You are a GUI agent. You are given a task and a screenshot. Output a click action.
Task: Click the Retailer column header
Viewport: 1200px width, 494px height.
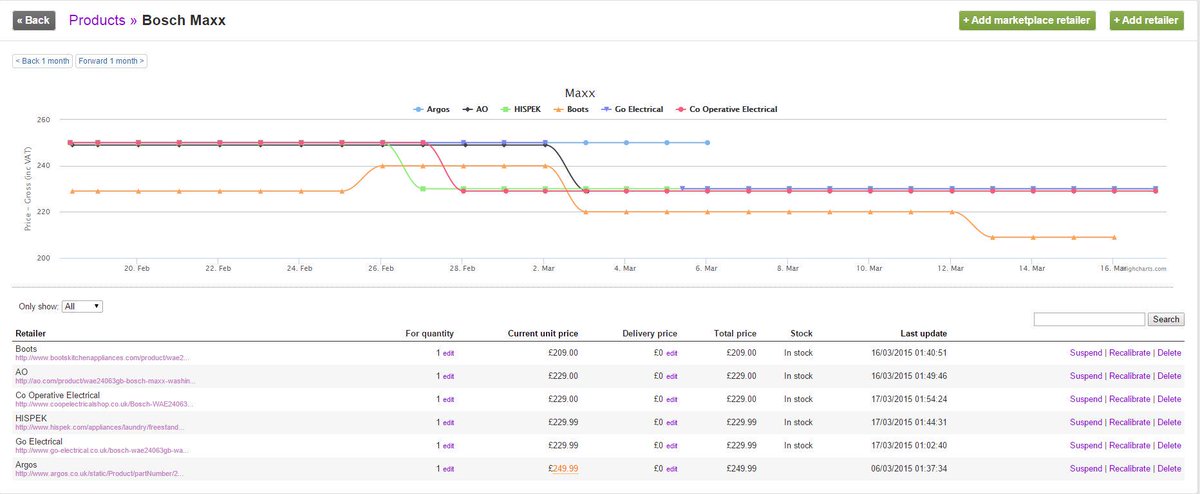tap(30, 333)
